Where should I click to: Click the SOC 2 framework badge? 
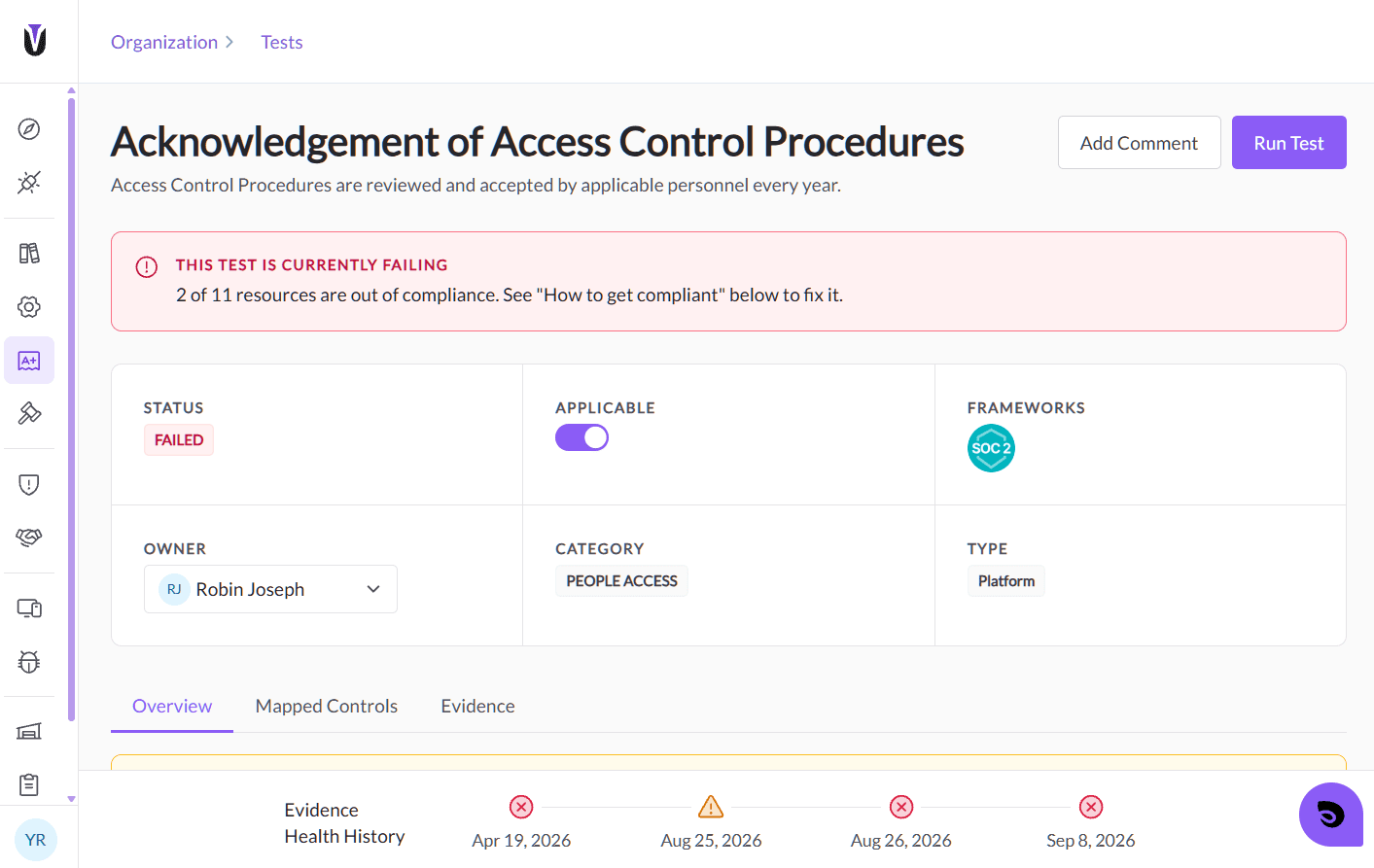pyautogui.click(x=991, y=448)
